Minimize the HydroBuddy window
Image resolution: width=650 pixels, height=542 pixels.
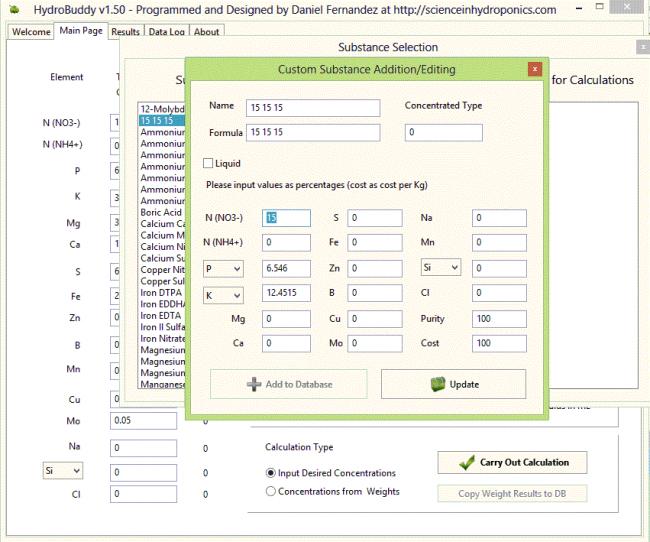click(x=579, y=8)
